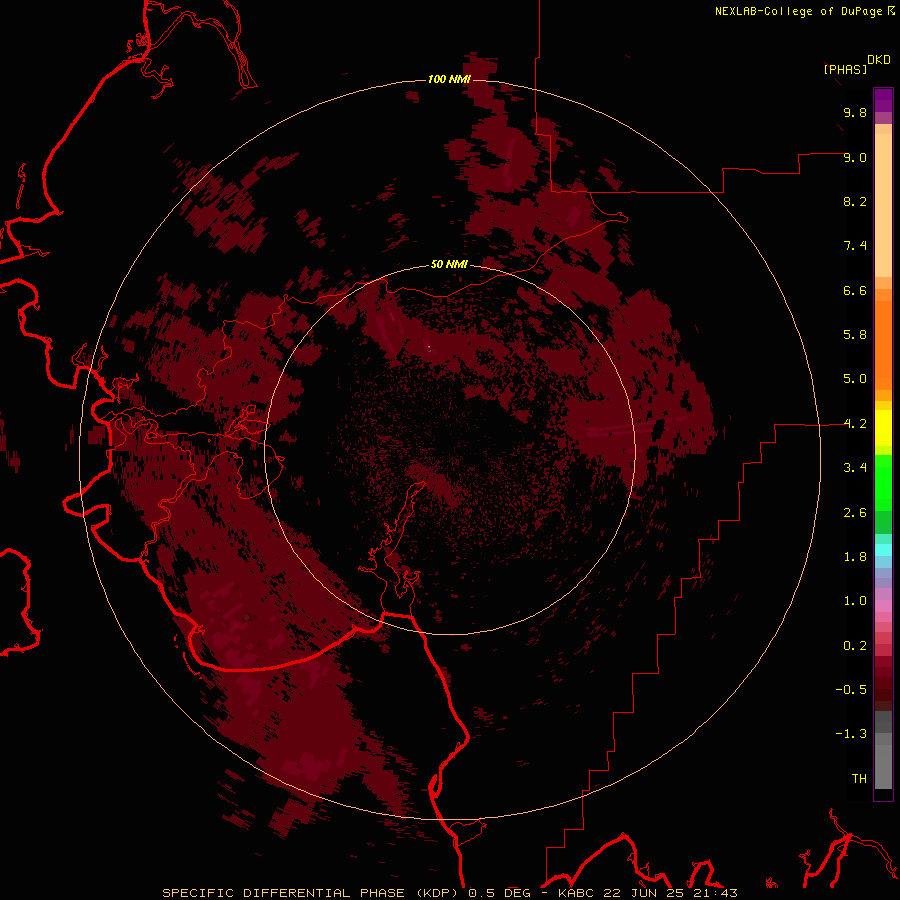
Task: Click the gray TH color scale segment
Action: pyautogui.click(x=883, y=766)
